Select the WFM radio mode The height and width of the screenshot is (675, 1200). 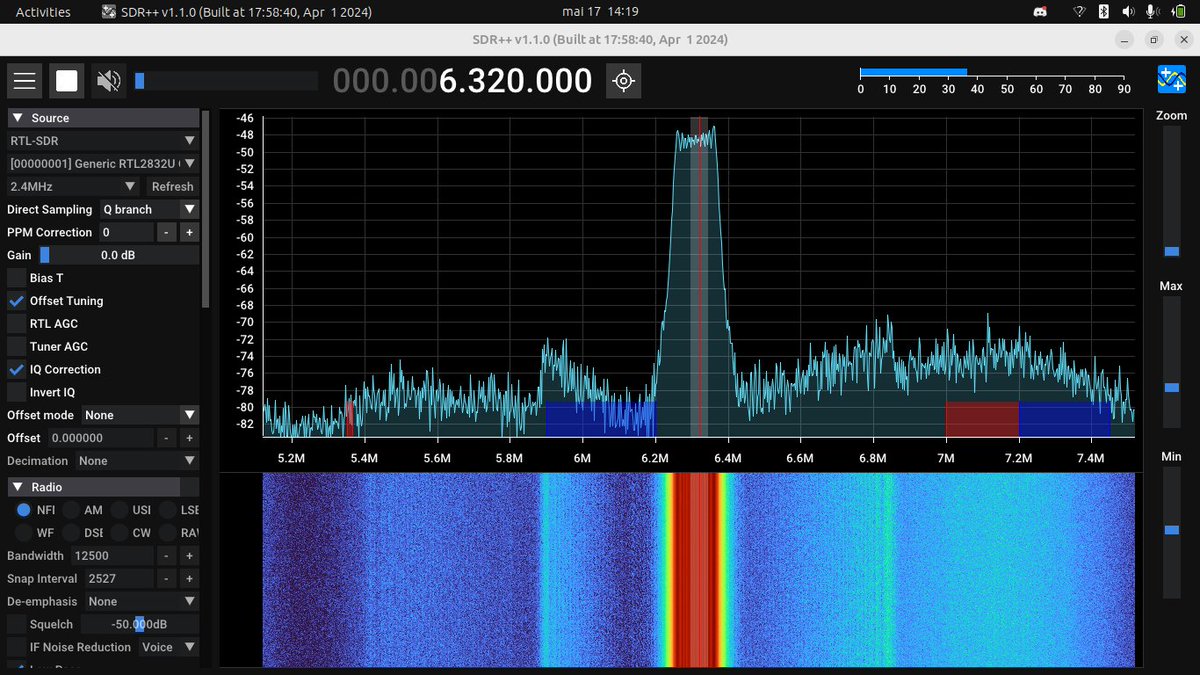[x=24, y=533]
